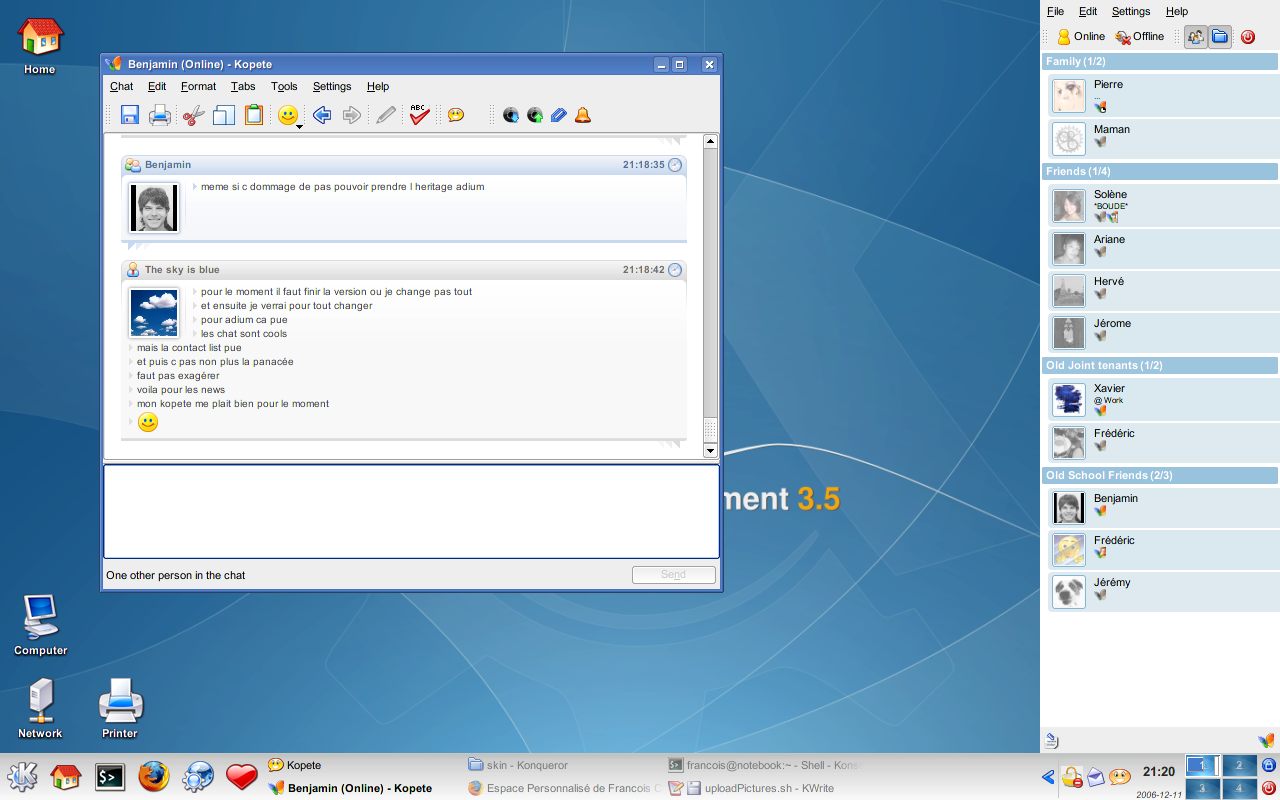
Task: Click chat scrollbar up arrow
Action: (711, 141)
